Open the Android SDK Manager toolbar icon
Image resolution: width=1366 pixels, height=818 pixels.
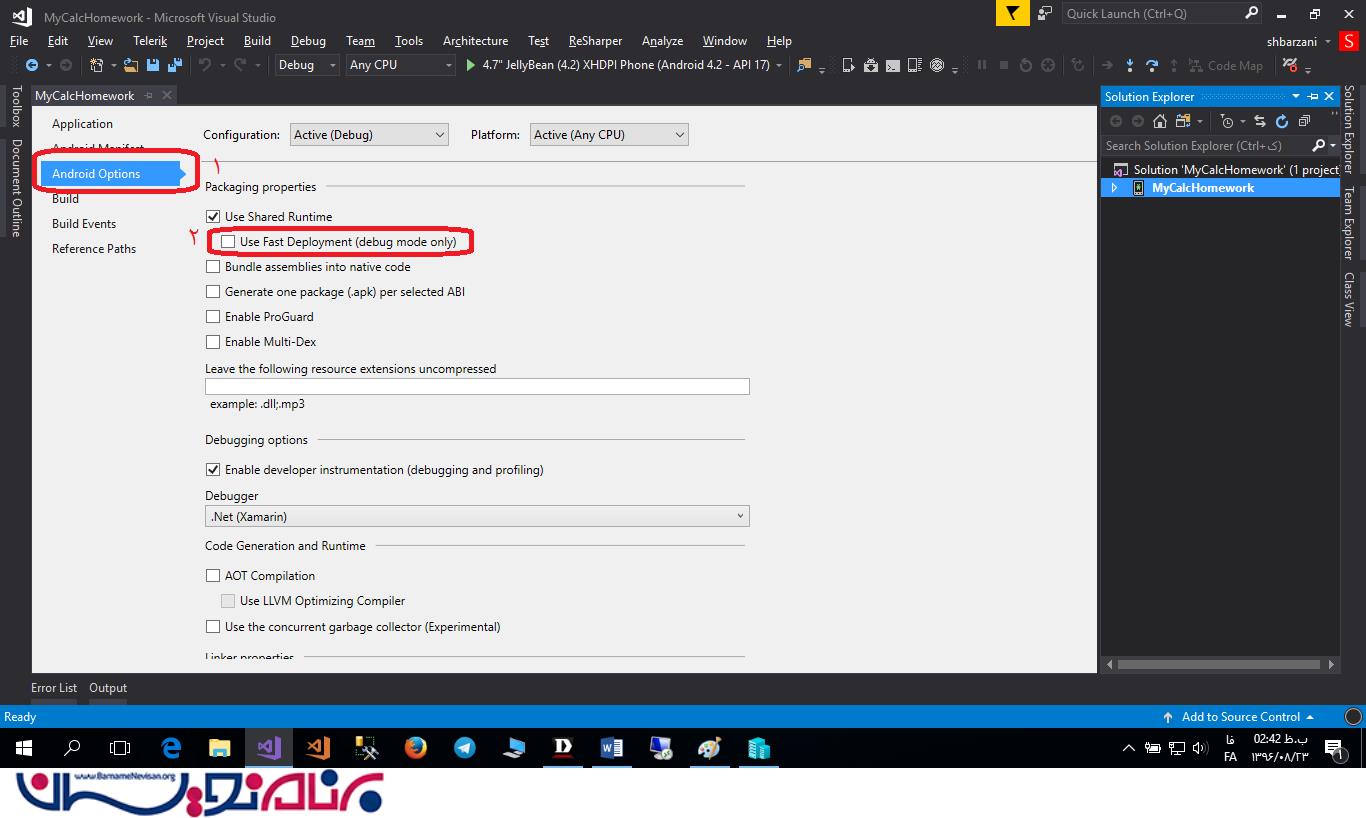(870, 65)
